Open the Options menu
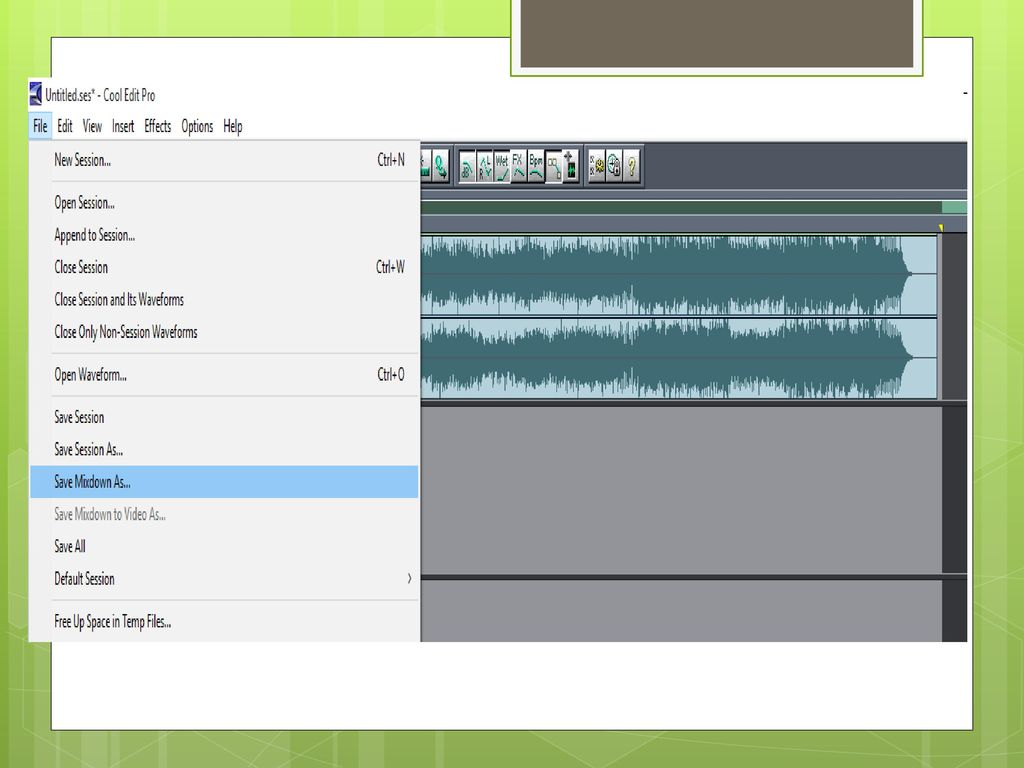 (x=197, y=126)
